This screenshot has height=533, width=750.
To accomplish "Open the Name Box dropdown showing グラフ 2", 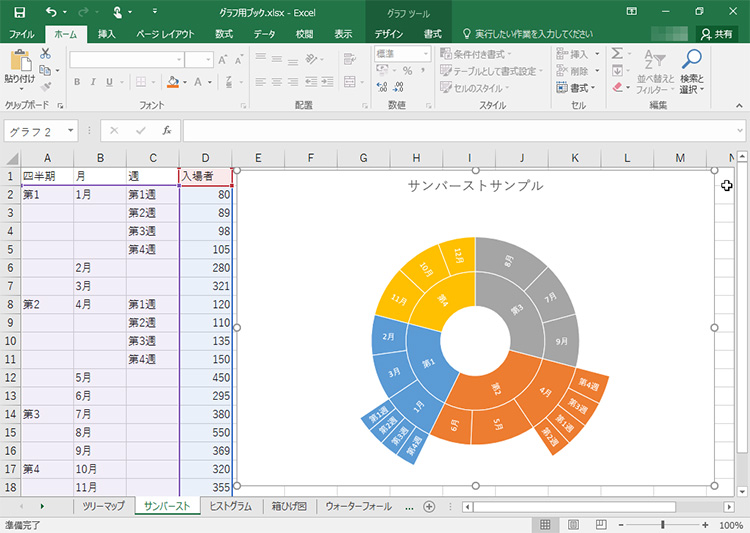I will 71,130.
